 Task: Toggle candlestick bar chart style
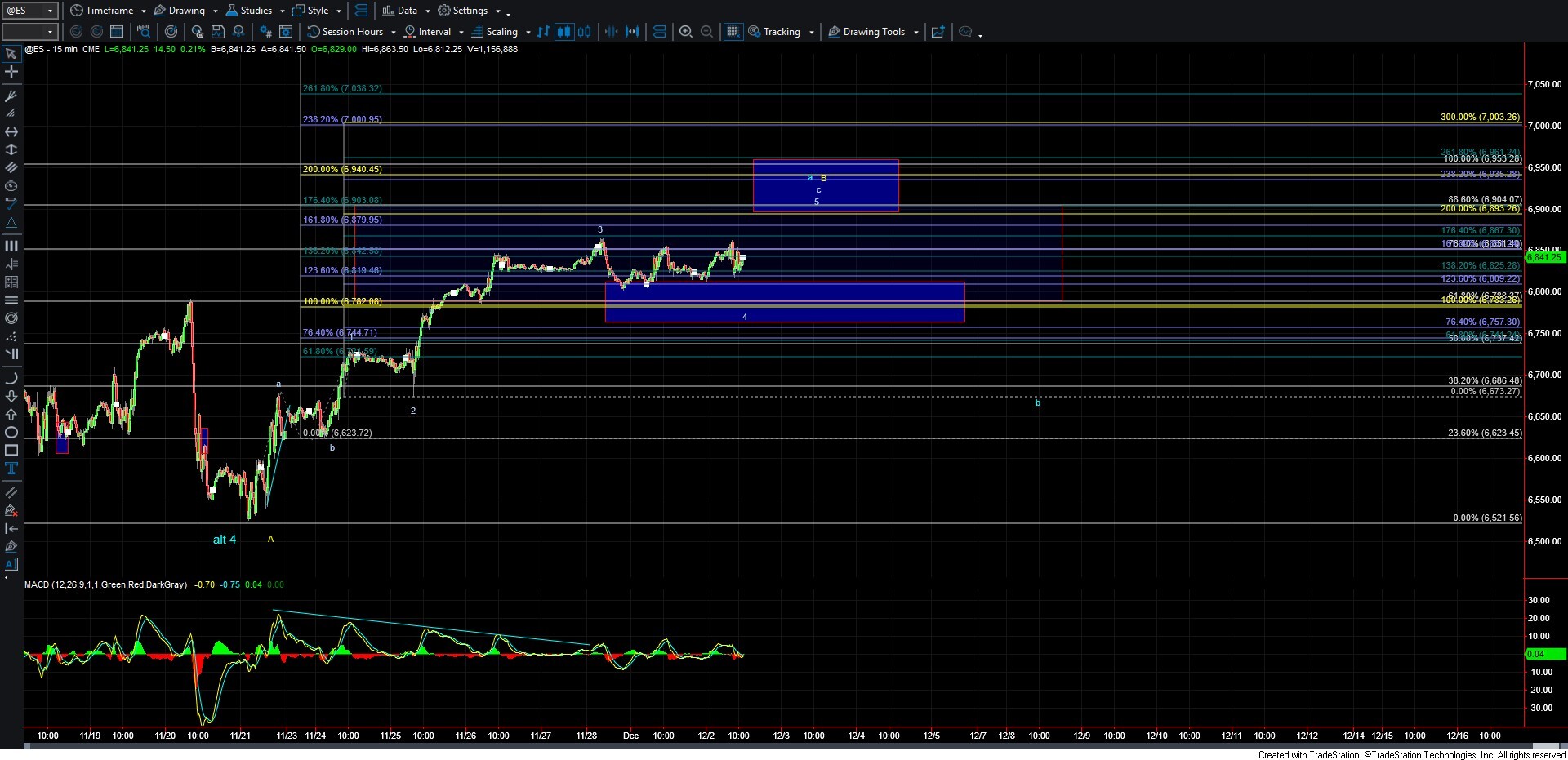(563, 32)
